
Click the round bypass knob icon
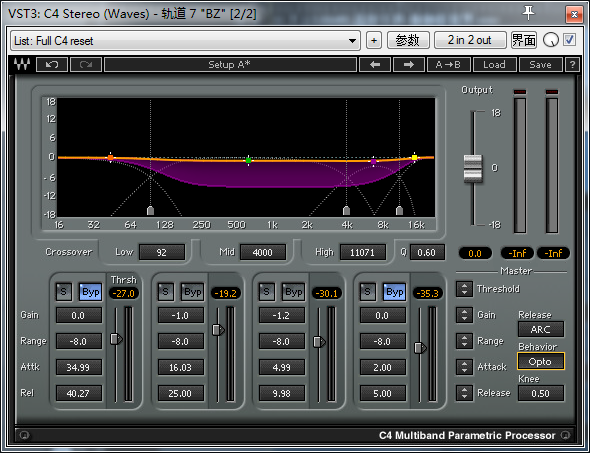point(550,40)
